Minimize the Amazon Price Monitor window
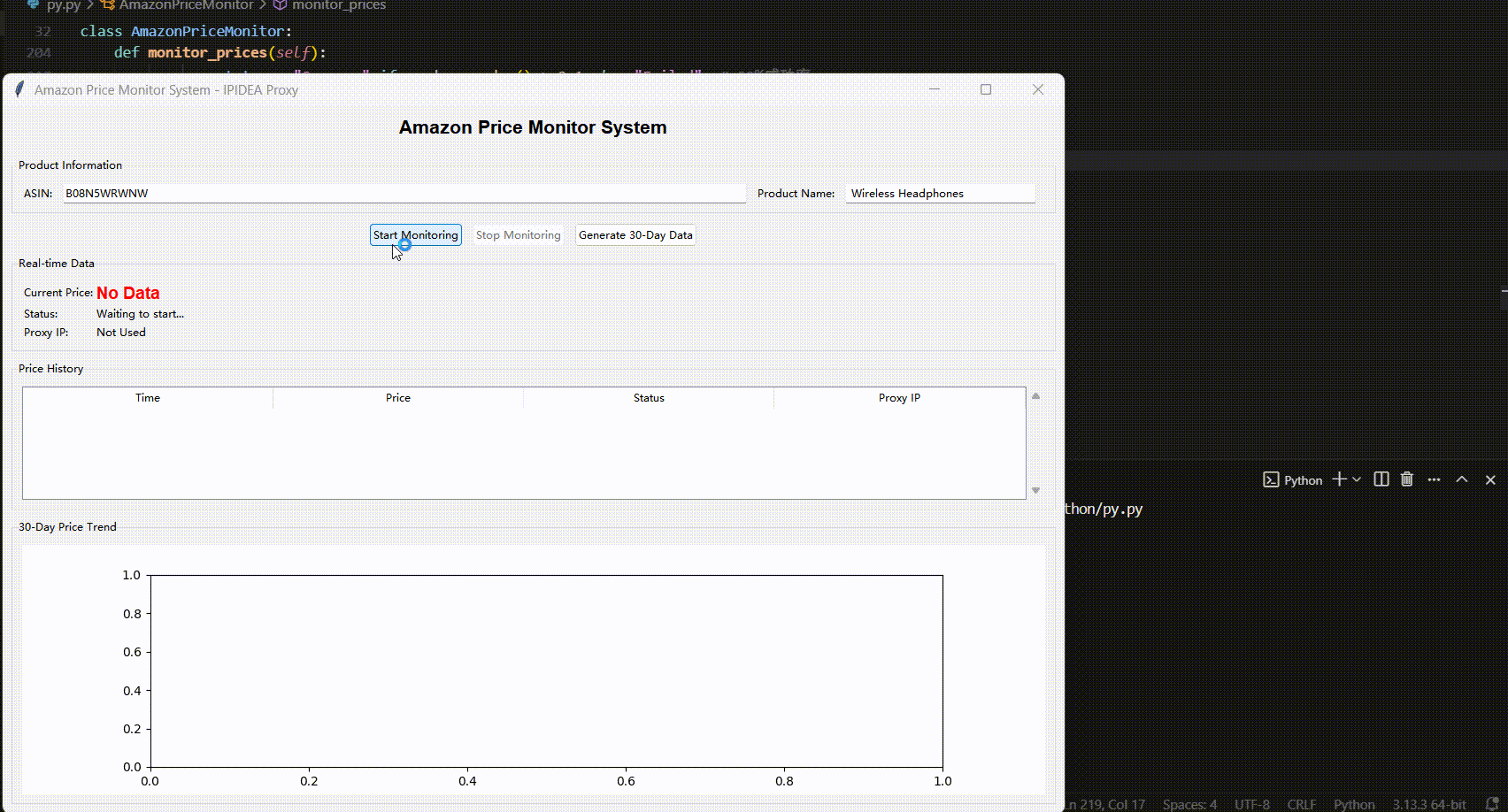 [x=935, y=89]
